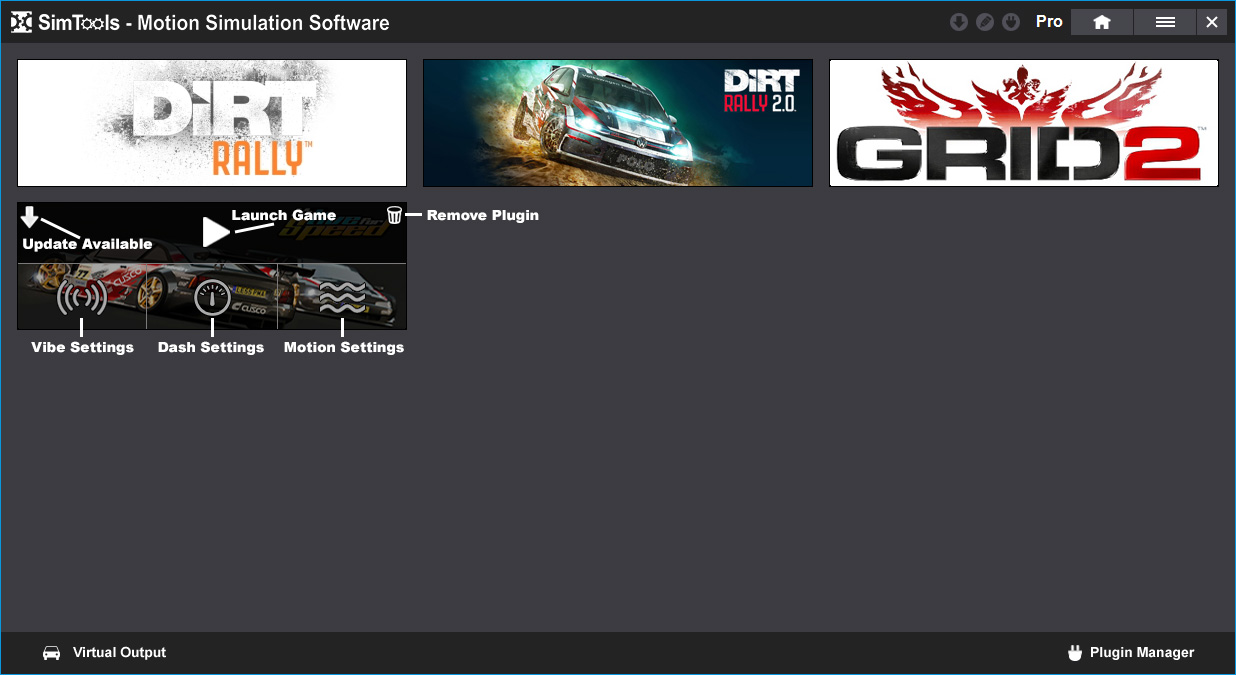Go to the Home screen button

point(1102,22)
